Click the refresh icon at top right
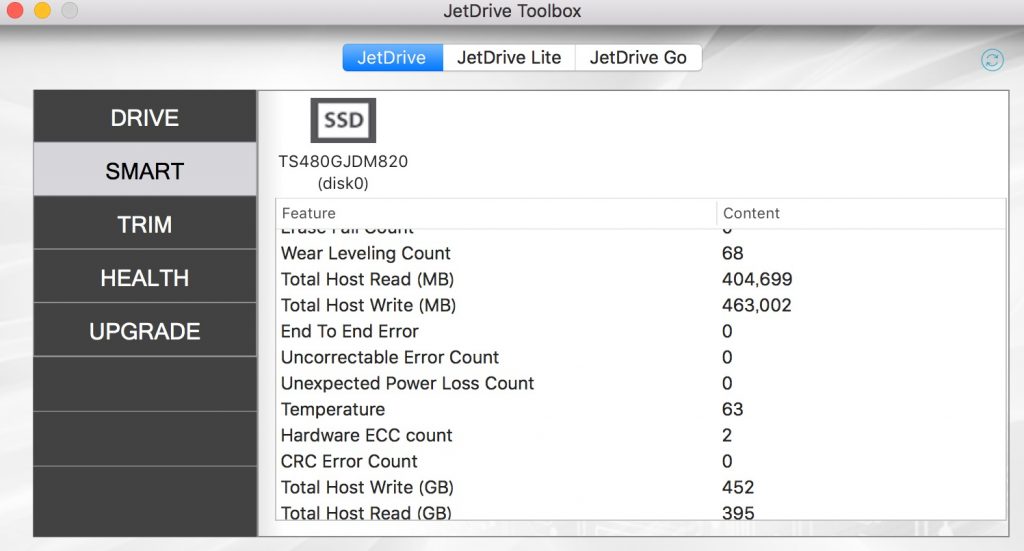 tap(992, 61)
